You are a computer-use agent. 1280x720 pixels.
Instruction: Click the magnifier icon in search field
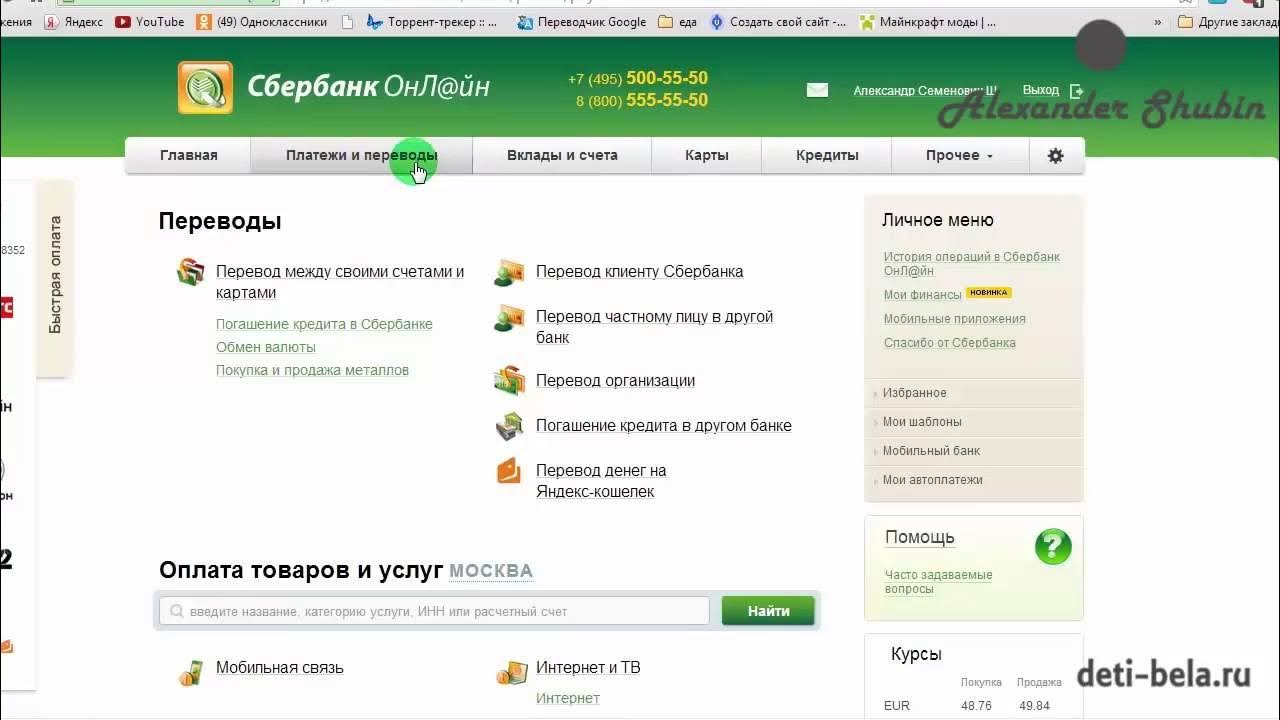point(177,611)
